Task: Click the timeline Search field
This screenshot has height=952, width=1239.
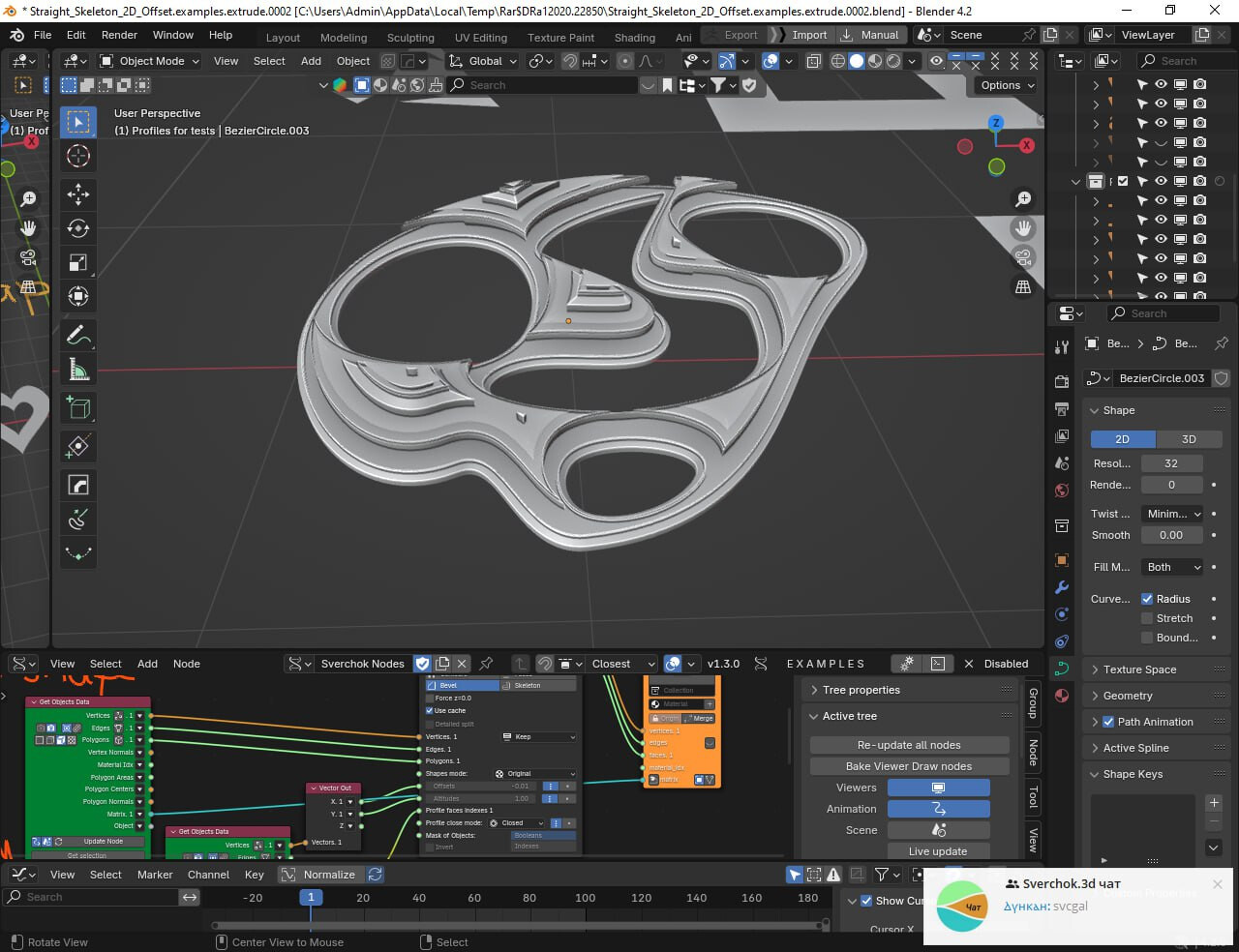Action: pyautogui.click(x=93, y=897)
